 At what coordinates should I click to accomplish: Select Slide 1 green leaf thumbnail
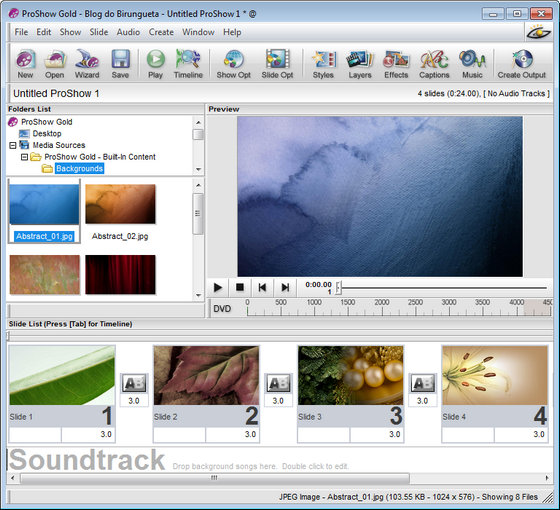point(62,375)
